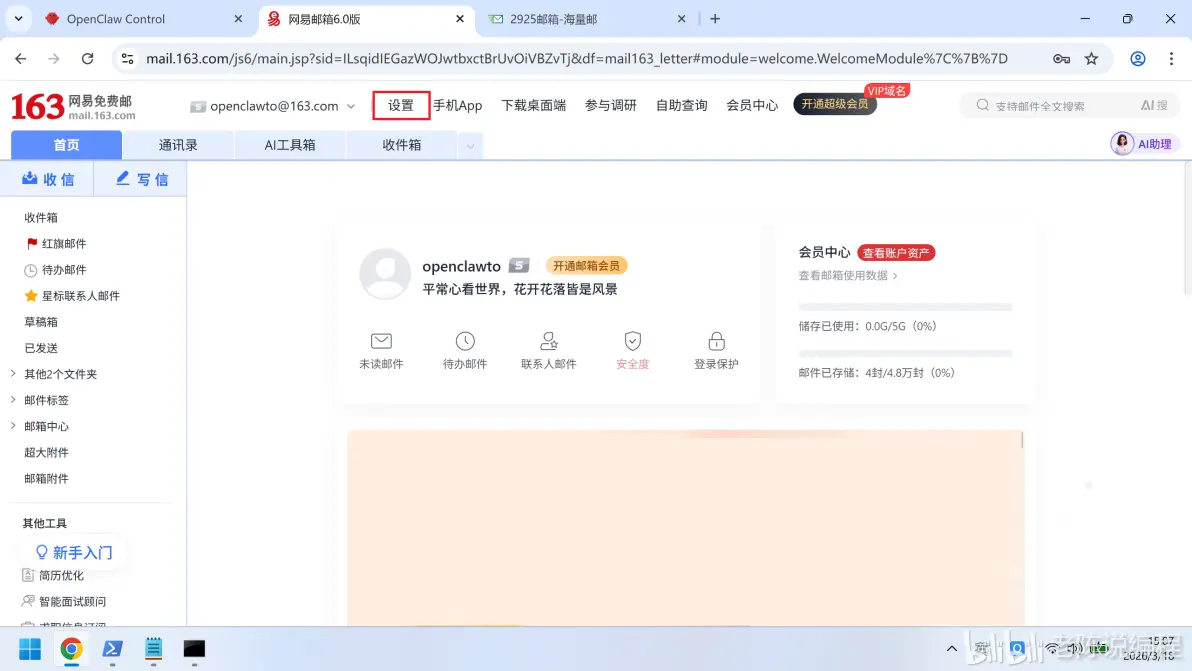Click the 储存已使用 storage progress bar
Viewport: 1192px width, 671px height.
pyautogui.click(x=905, y=307)
